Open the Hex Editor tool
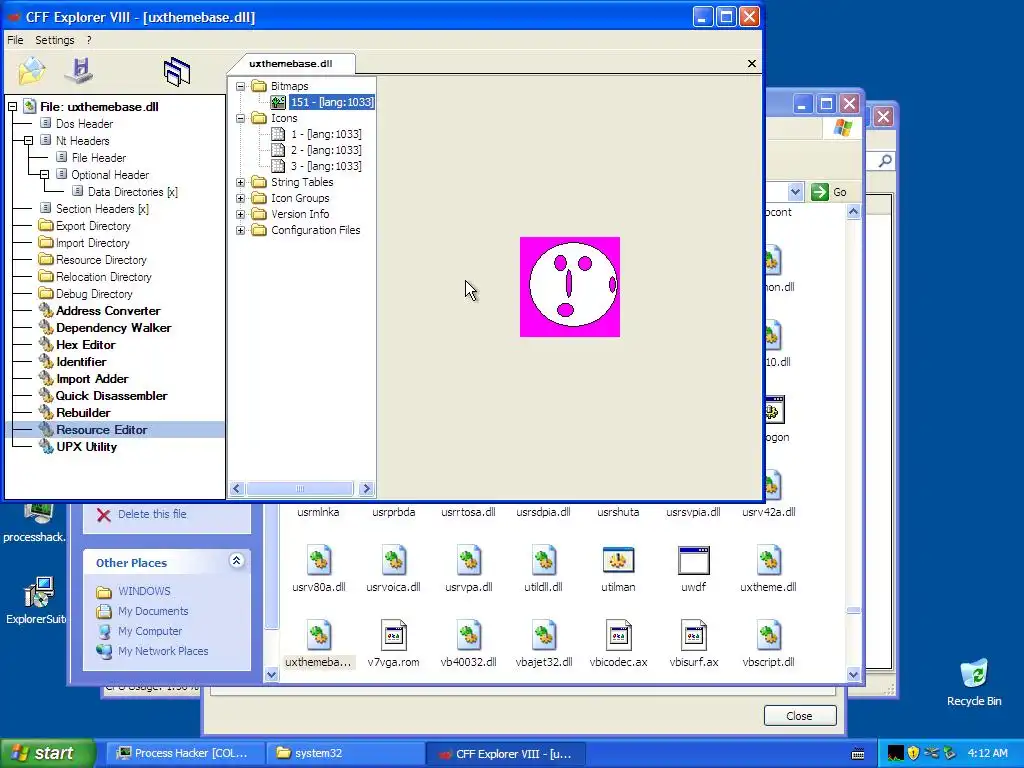This screenshot has height=768, width=1024. tap(86, 345)
